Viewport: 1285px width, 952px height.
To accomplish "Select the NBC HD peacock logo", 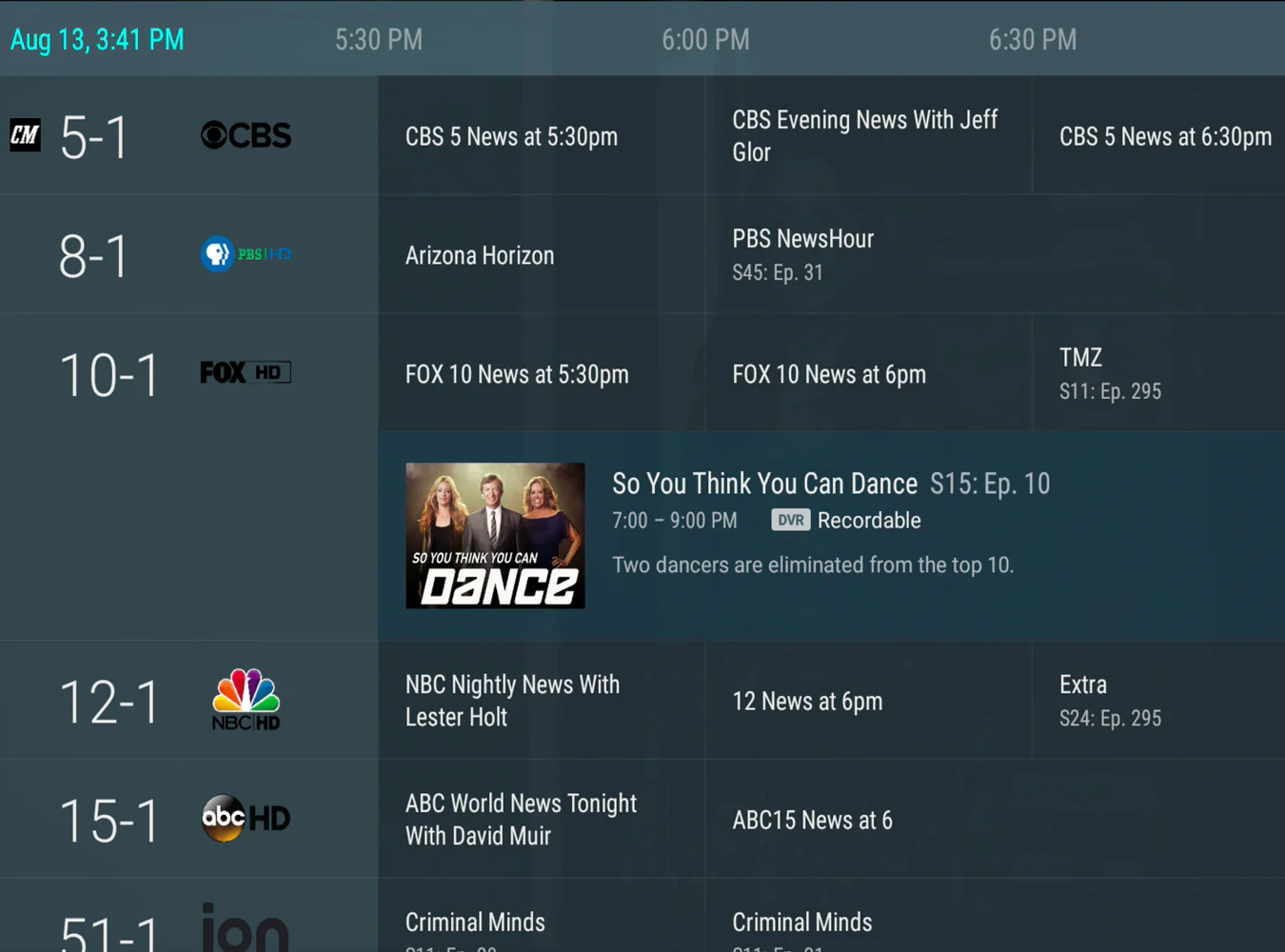I will 246,700.
